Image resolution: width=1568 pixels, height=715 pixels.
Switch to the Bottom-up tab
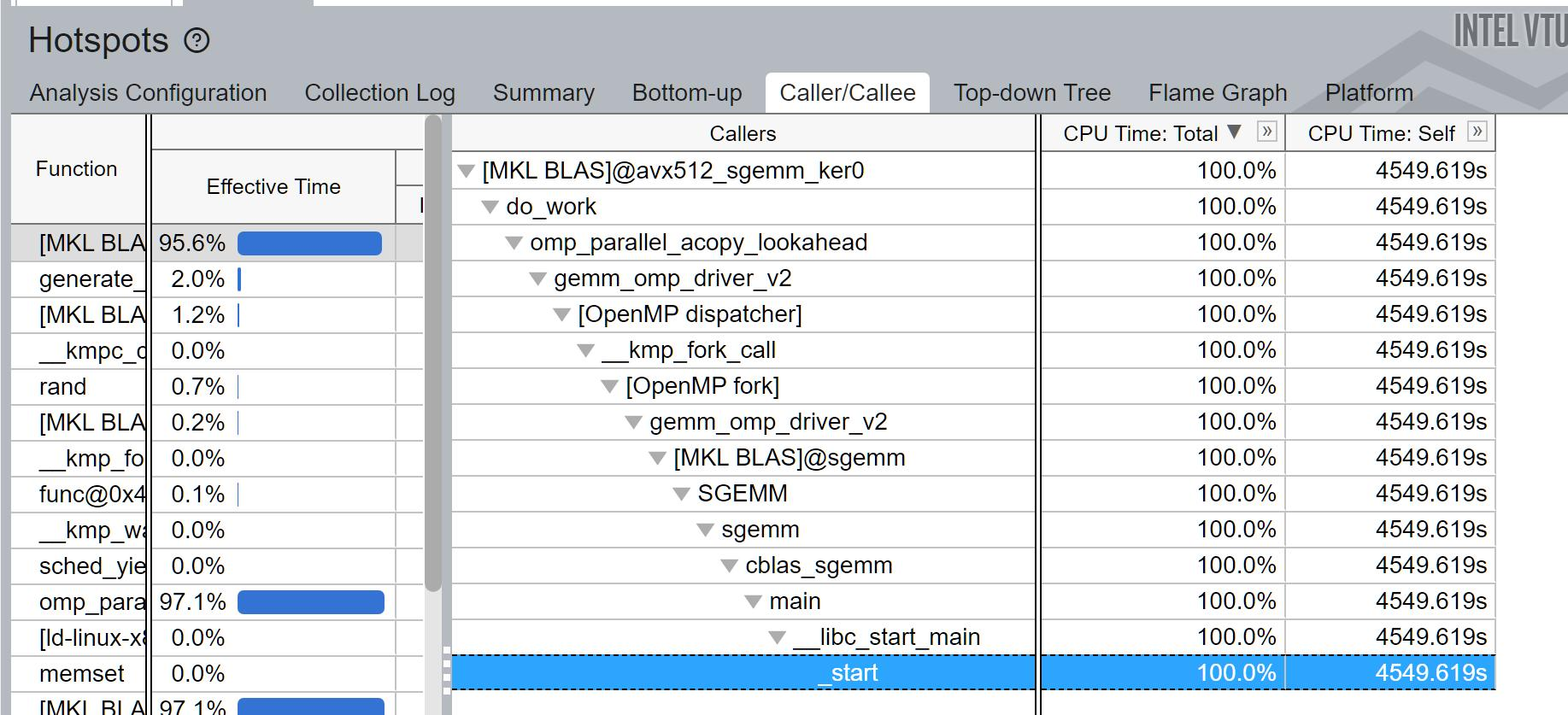(x=687, y=92)
